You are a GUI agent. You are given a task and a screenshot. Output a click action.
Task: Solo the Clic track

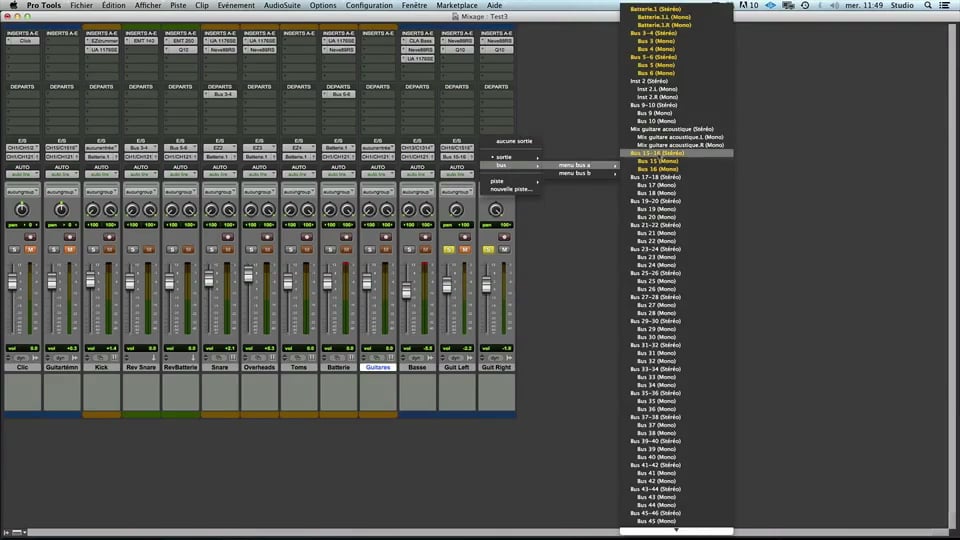point(15,250)
